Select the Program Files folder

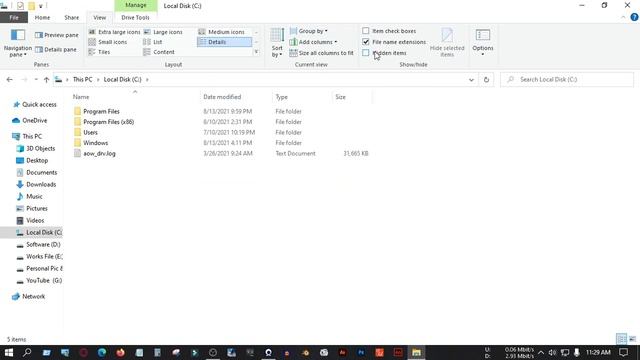(101, 111)
